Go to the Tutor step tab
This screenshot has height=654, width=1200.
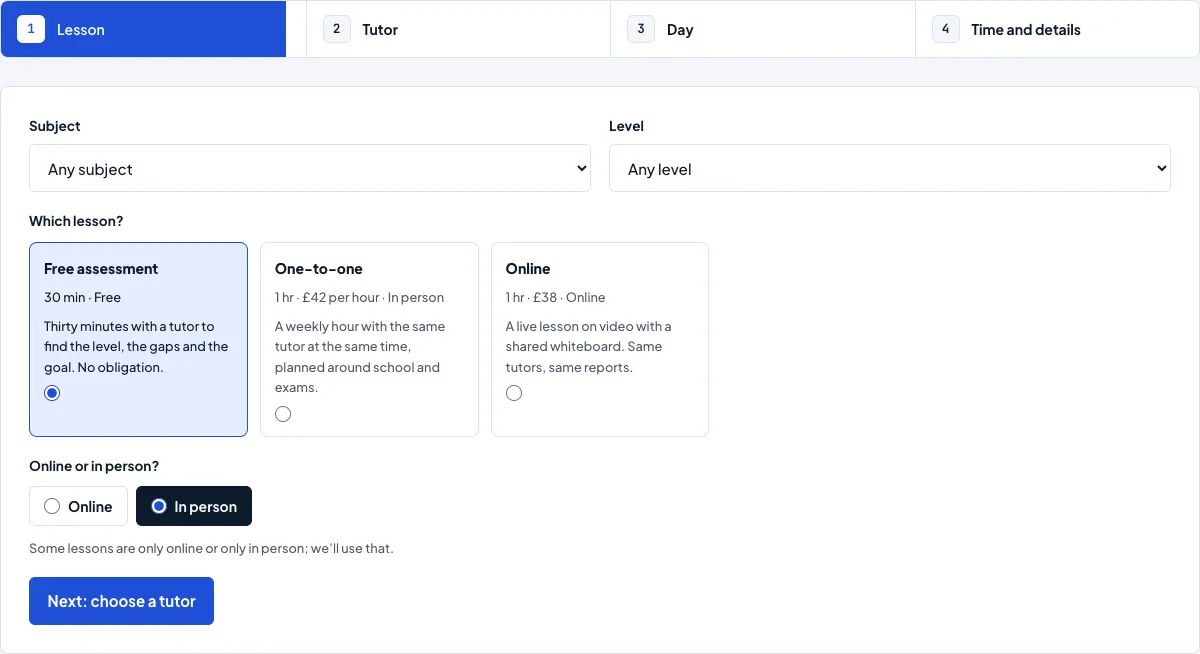click(458, 29)
